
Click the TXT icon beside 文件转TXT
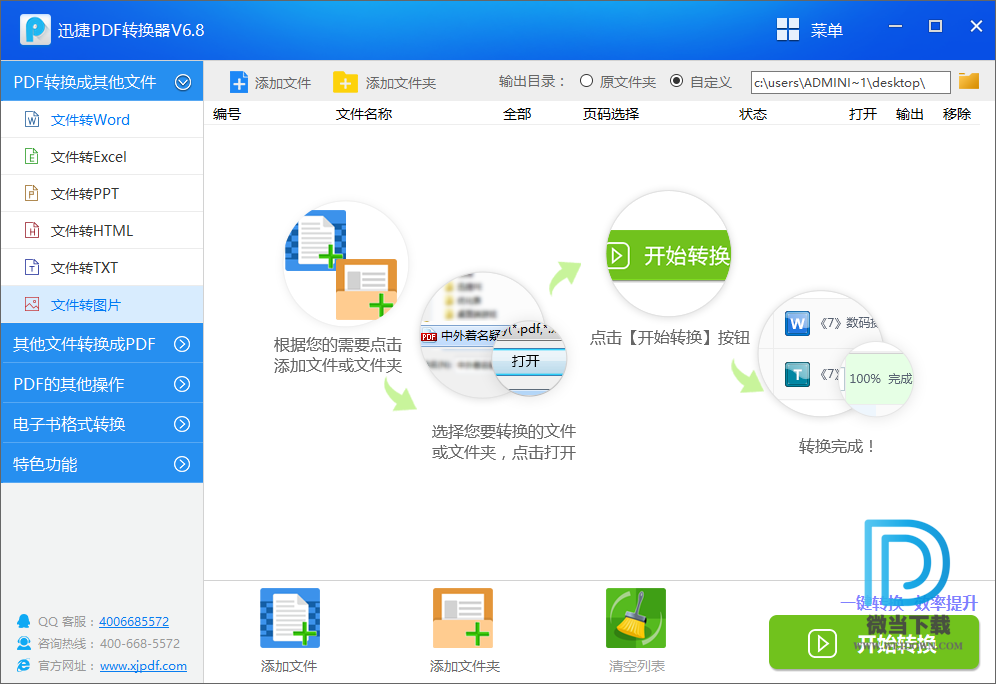[32, 267]
